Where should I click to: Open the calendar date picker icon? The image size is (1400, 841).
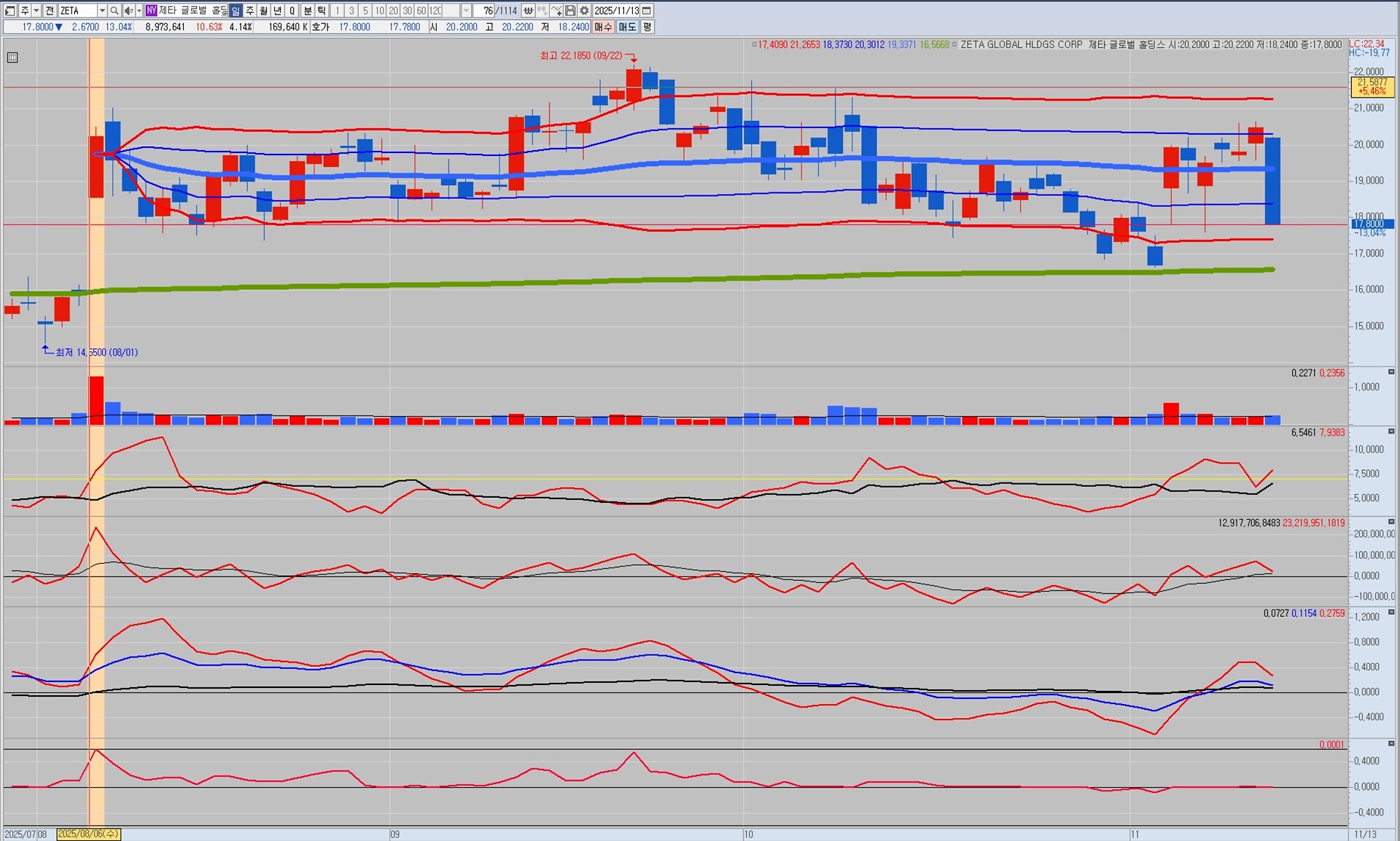(647, 10)
